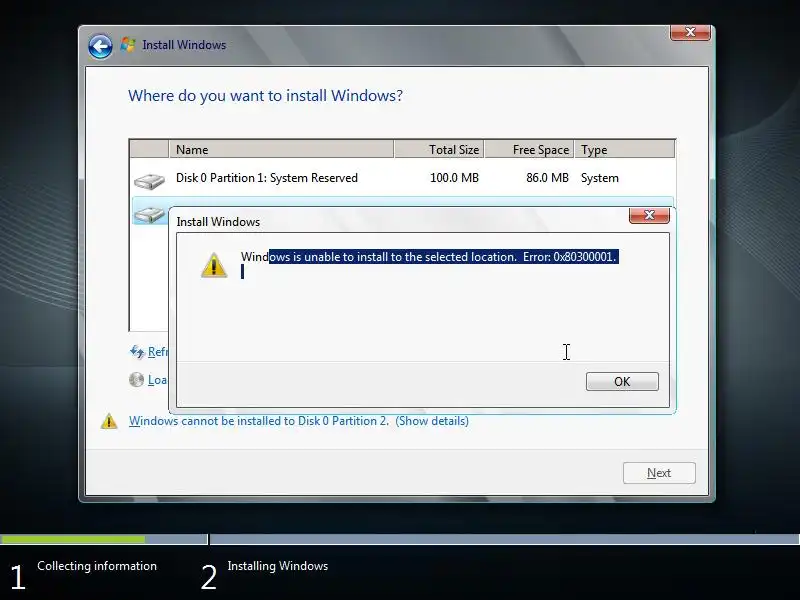
Task: Click the warning icon beside the Disk 0 Partition 2 message
Action: (109, 421)
